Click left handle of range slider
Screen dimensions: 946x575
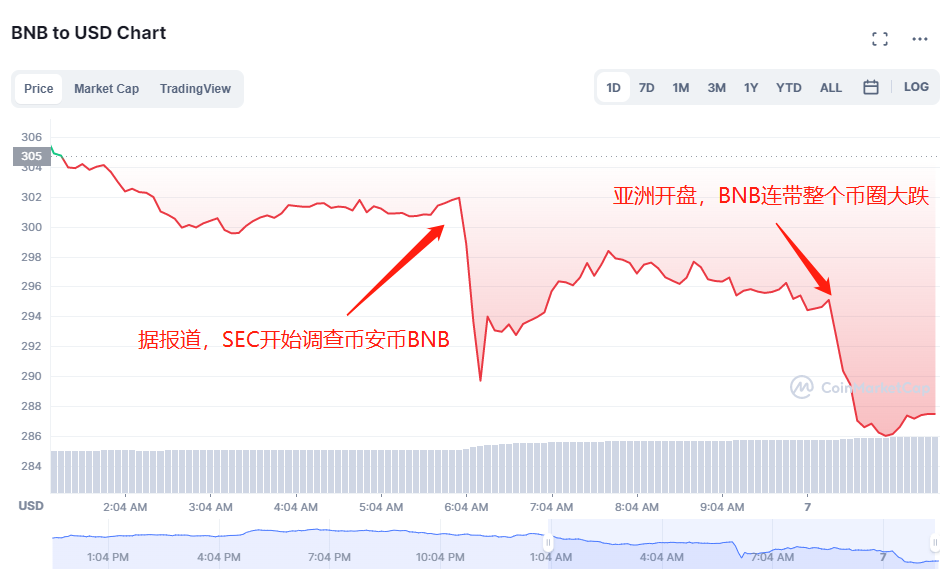click(x=548, y=542)
